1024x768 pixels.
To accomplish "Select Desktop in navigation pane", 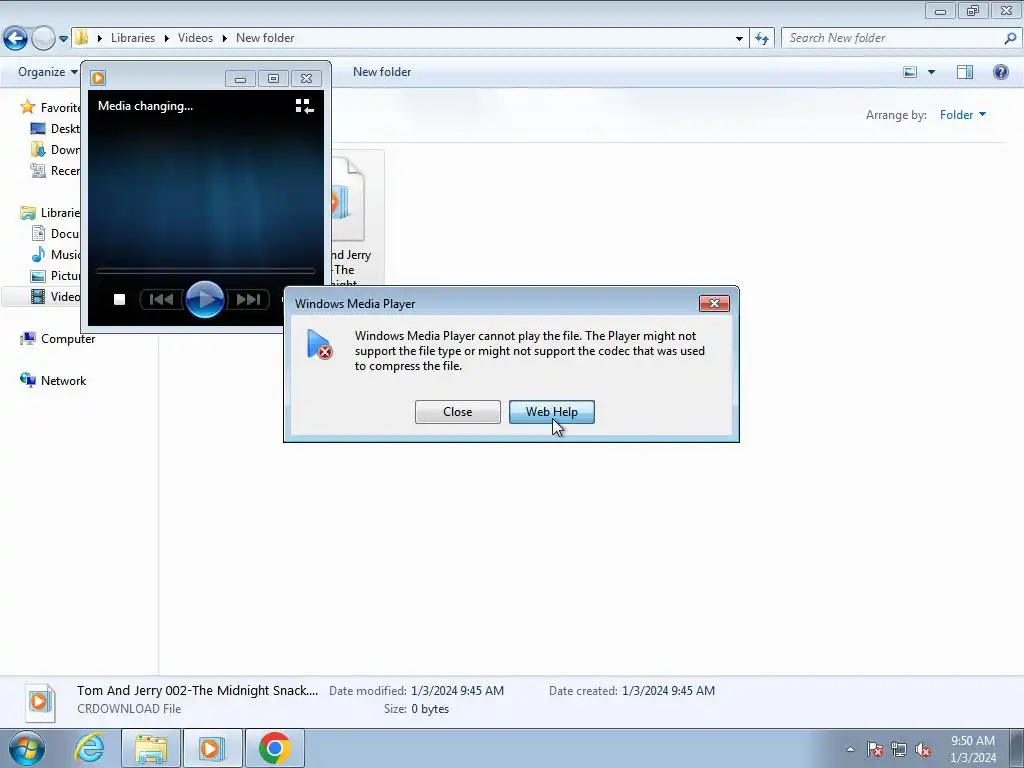I will point(56,129).
